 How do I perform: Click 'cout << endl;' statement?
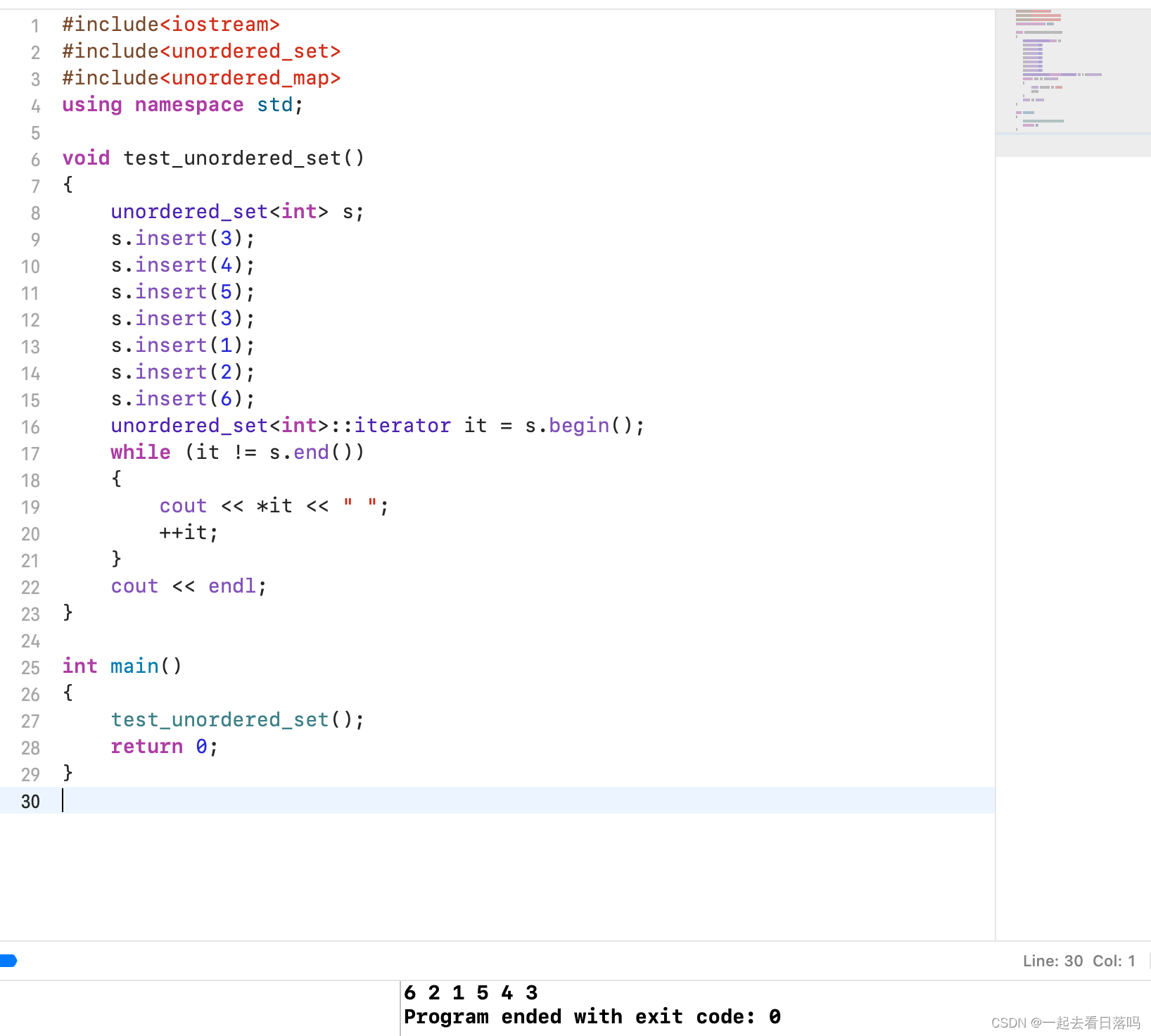tap(189, 586)
